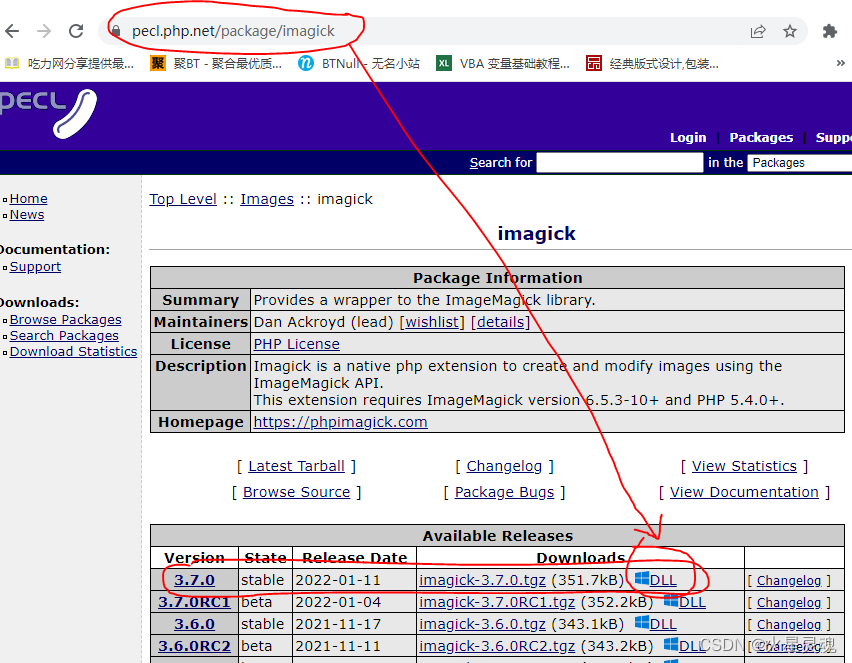
Task: Go to Home in the sidebar
Action: point(28,199)
